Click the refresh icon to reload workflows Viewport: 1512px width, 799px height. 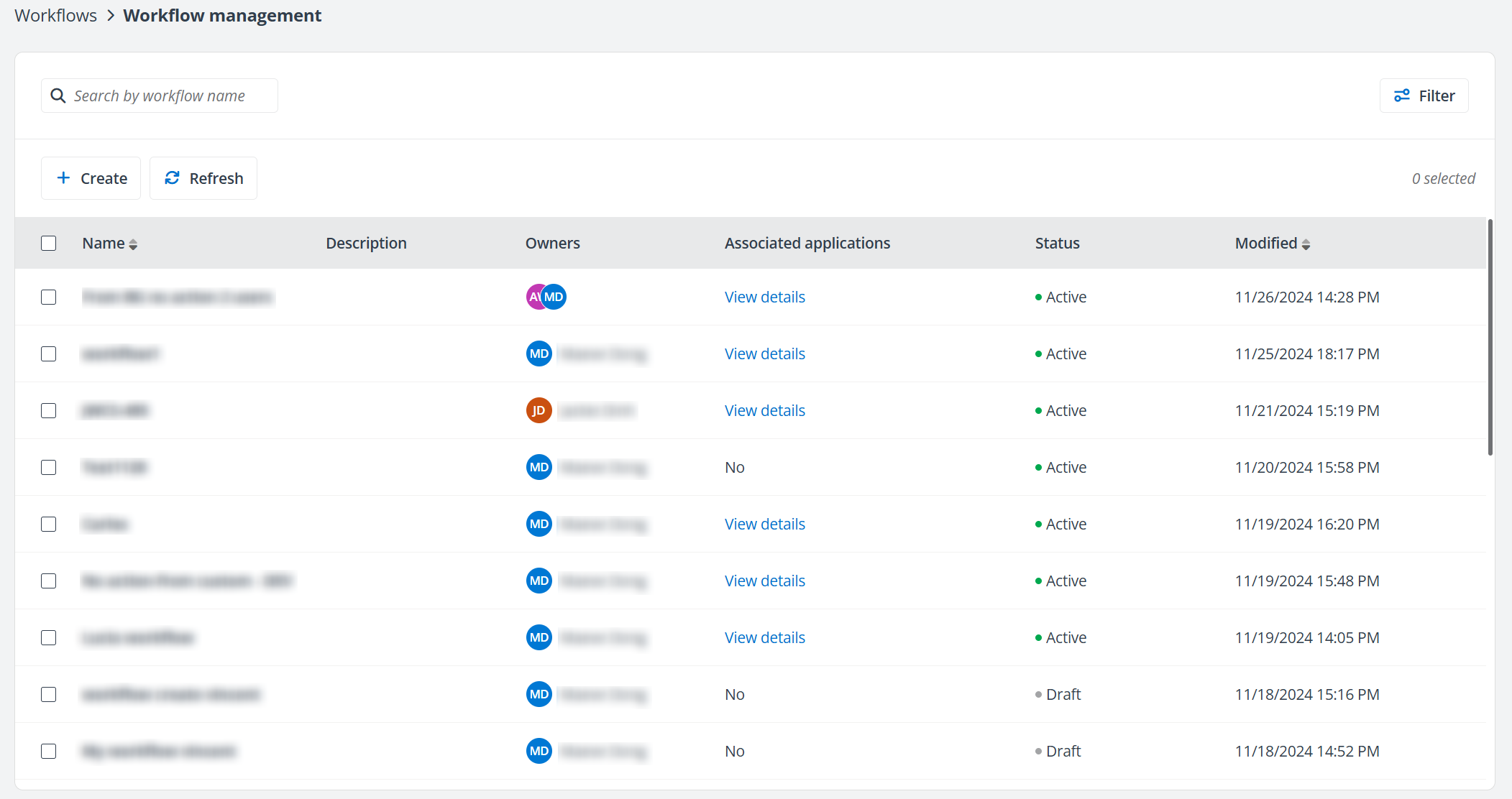pyautogui.click(x=172, y=177)
